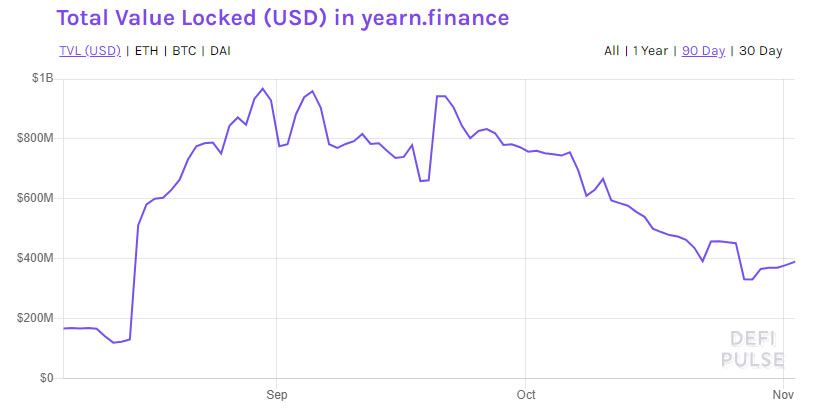Click the $1B y-axis label
The image size is (816, 408).
click(x=41, y=78)
